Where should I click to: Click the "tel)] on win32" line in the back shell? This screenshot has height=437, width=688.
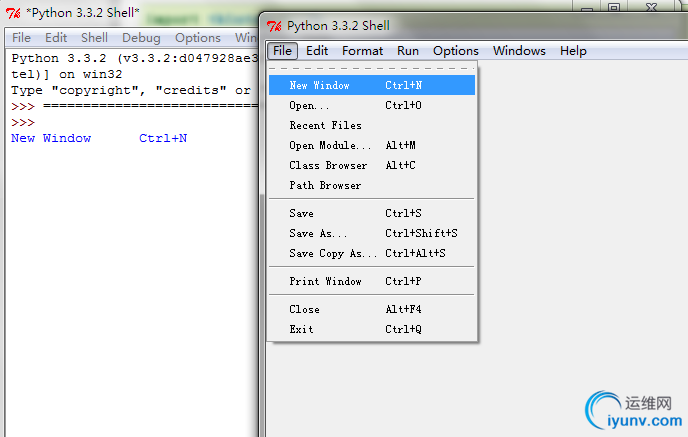66,74
